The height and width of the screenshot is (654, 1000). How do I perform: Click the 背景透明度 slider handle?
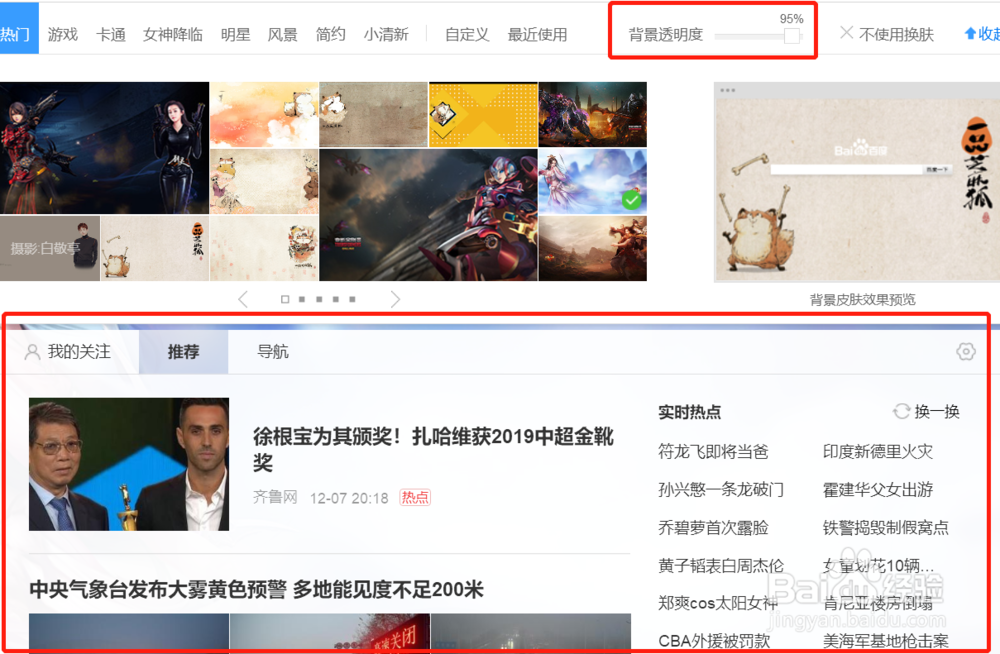791,36
